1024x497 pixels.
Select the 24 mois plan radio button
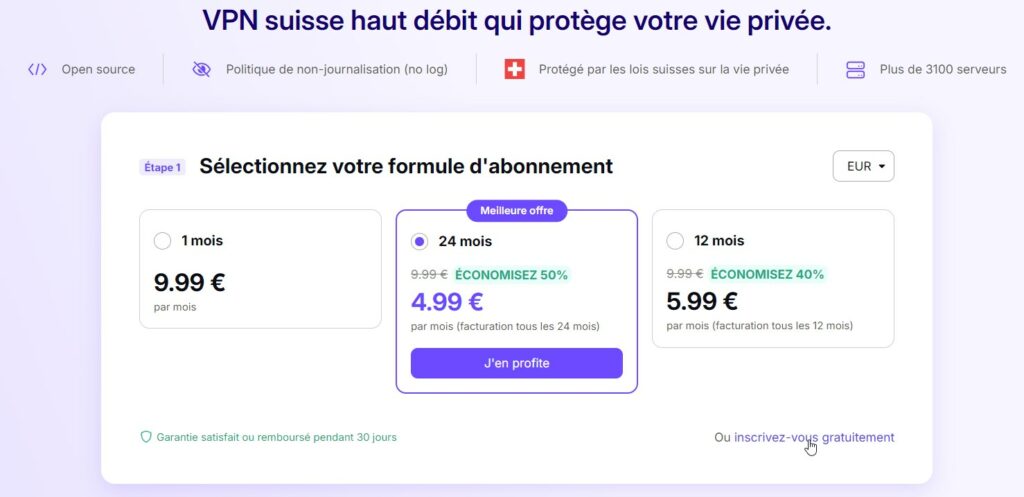point(420,241)
